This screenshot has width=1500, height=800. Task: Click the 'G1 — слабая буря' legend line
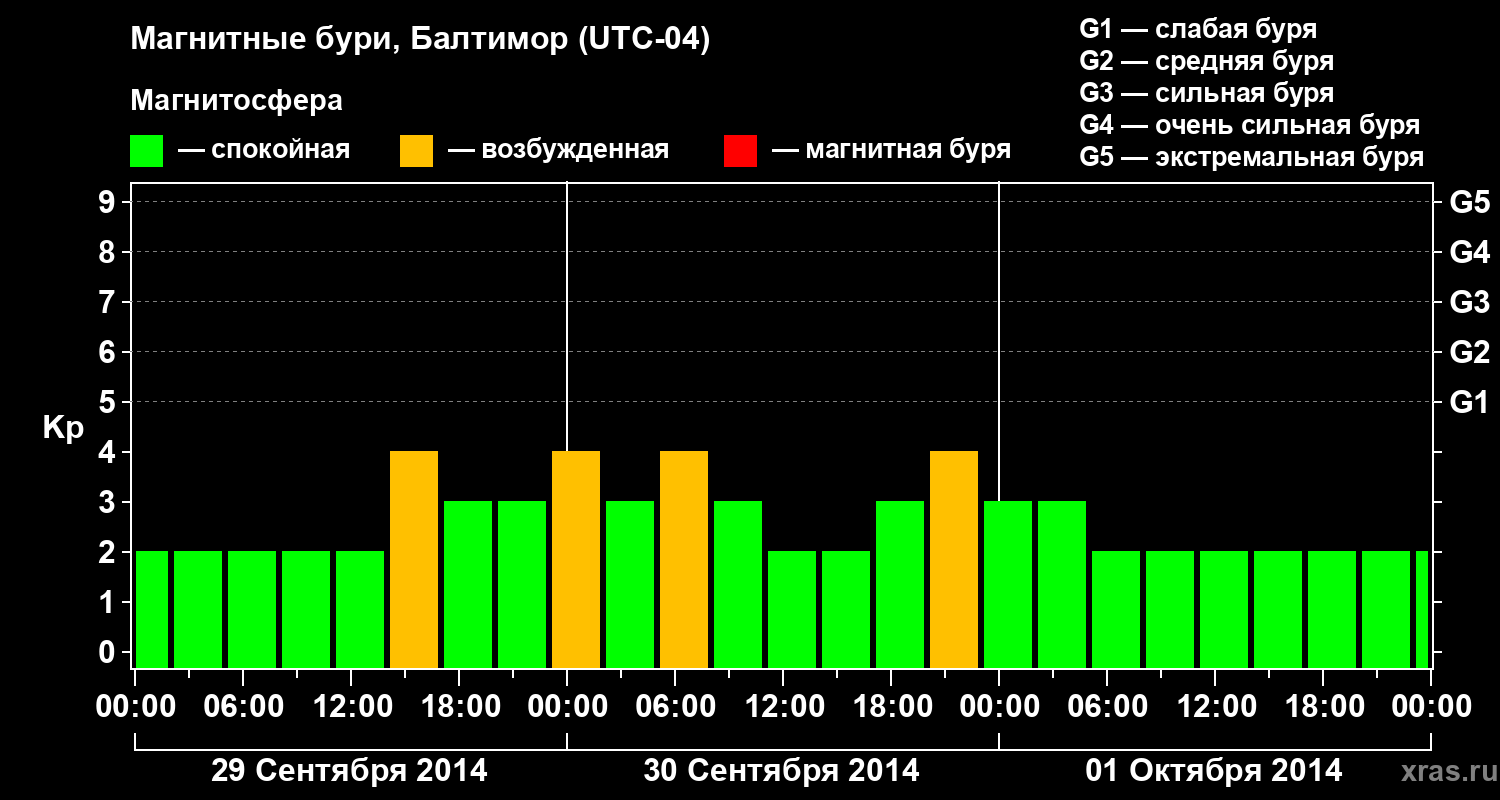[1198, 29]
